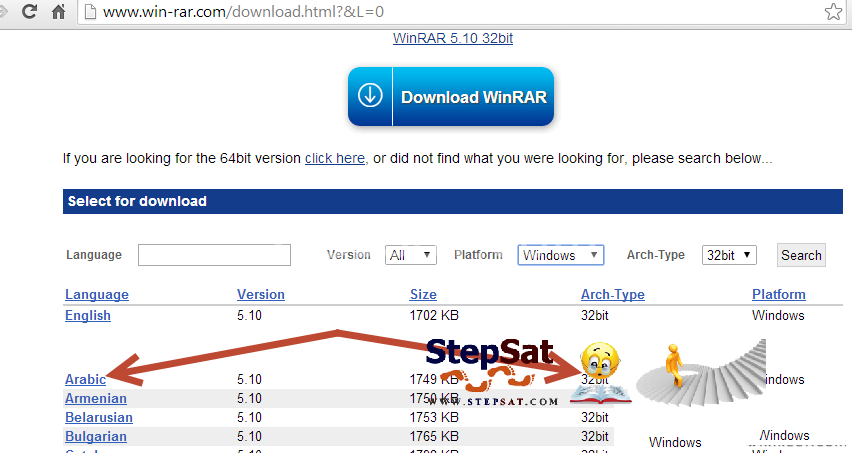Click the browser back arrow
852x453 pixels.
(x=7, y=13)
